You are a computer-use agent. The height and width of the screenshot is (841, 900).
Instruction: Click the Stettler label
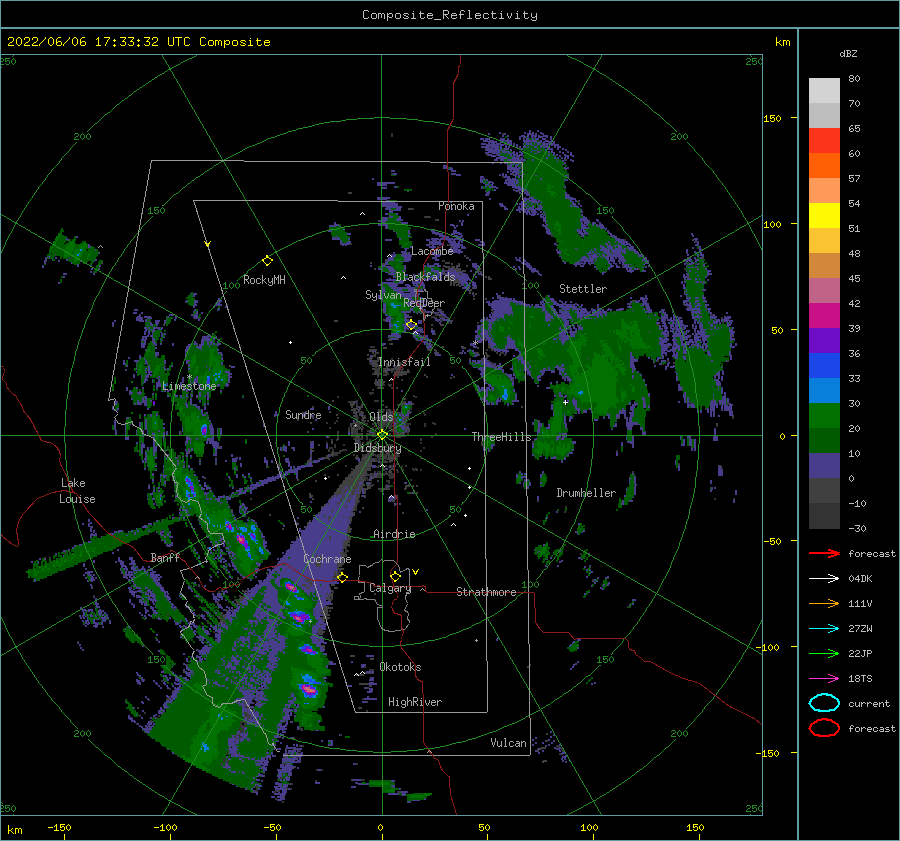583,289
